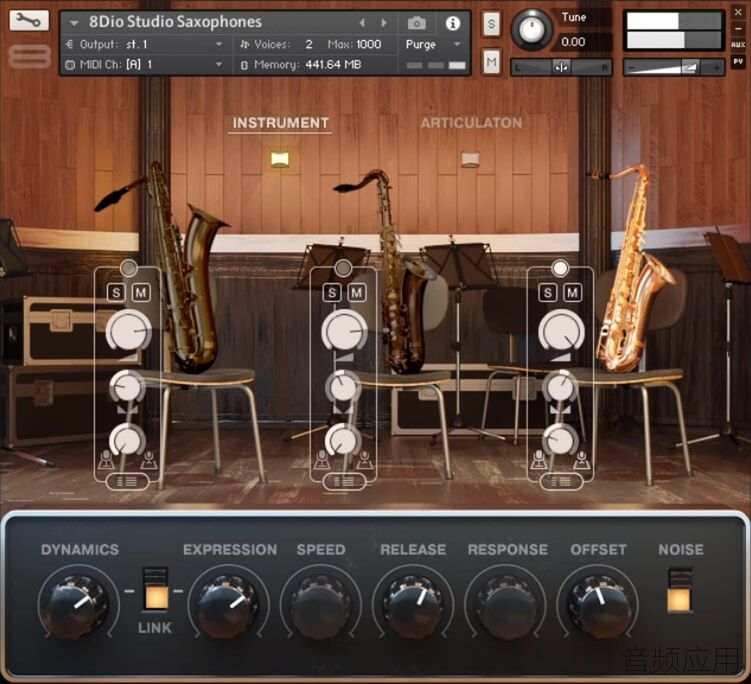Open the MIDI Ch dropdown

[x=144, y=65]
